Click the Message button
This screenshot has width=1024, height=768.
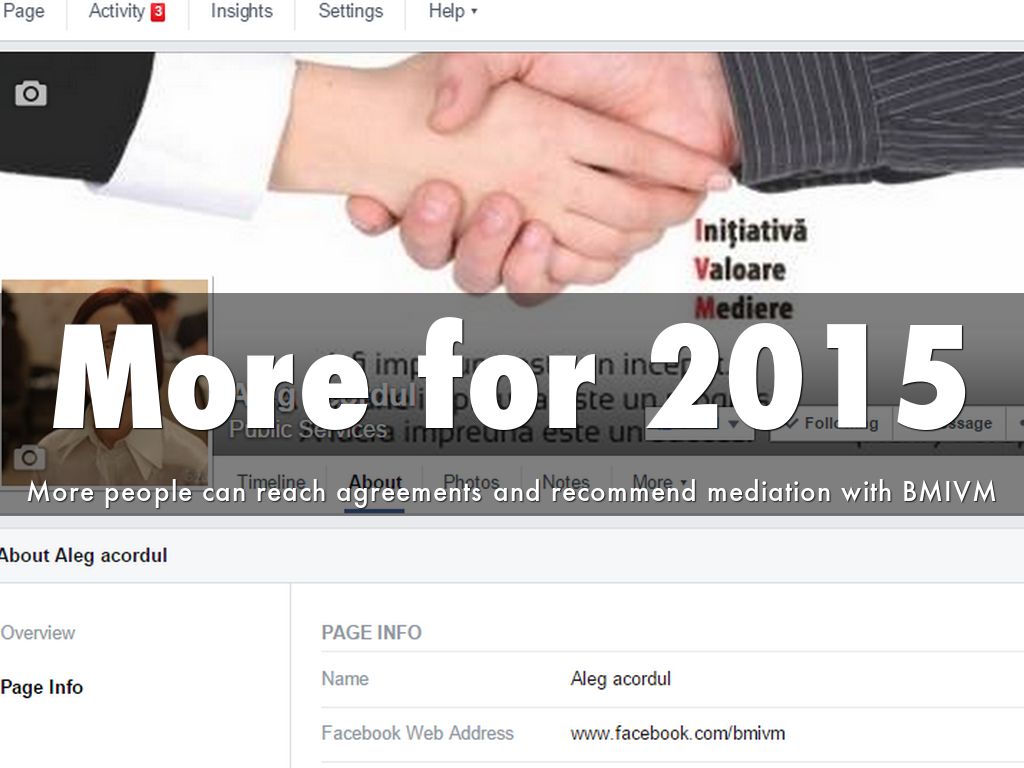[951, 424]
